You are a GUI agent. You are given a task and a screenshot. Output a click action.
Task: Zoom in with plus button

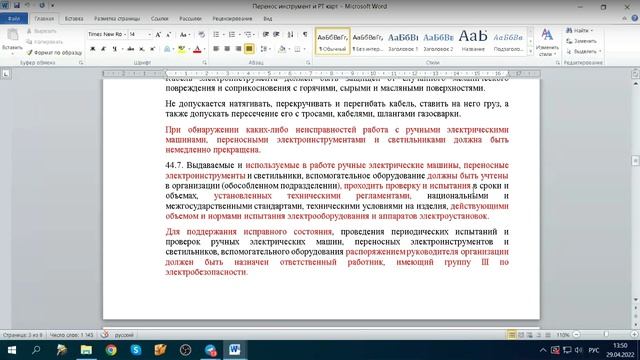click(x=634, y=335)
